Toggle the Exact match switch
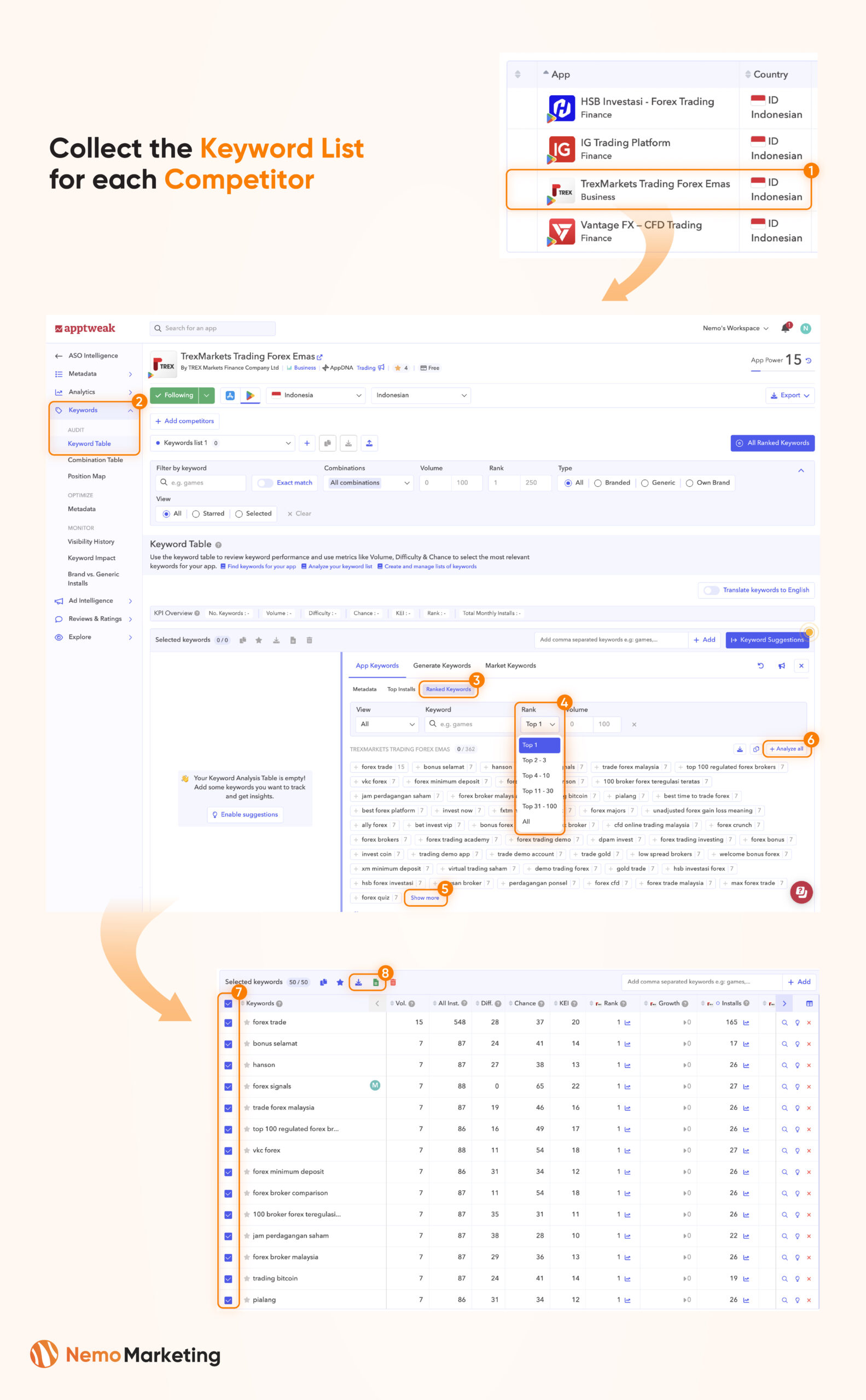The width and height of the screenshot is (866, 1400). pyautogui.click(x=265, y=483)
